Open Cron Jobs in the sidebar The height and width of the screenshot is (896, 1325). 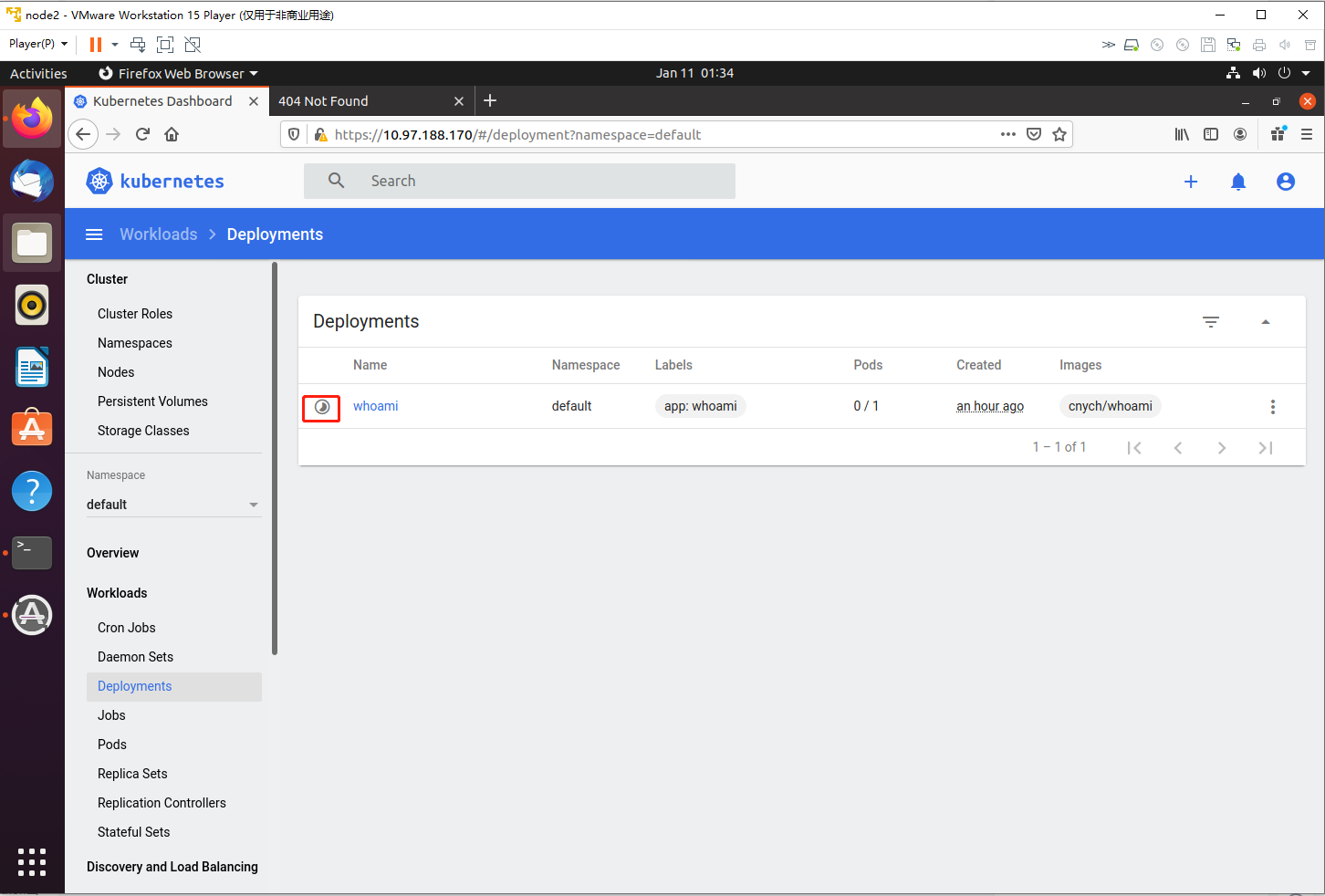127,628
